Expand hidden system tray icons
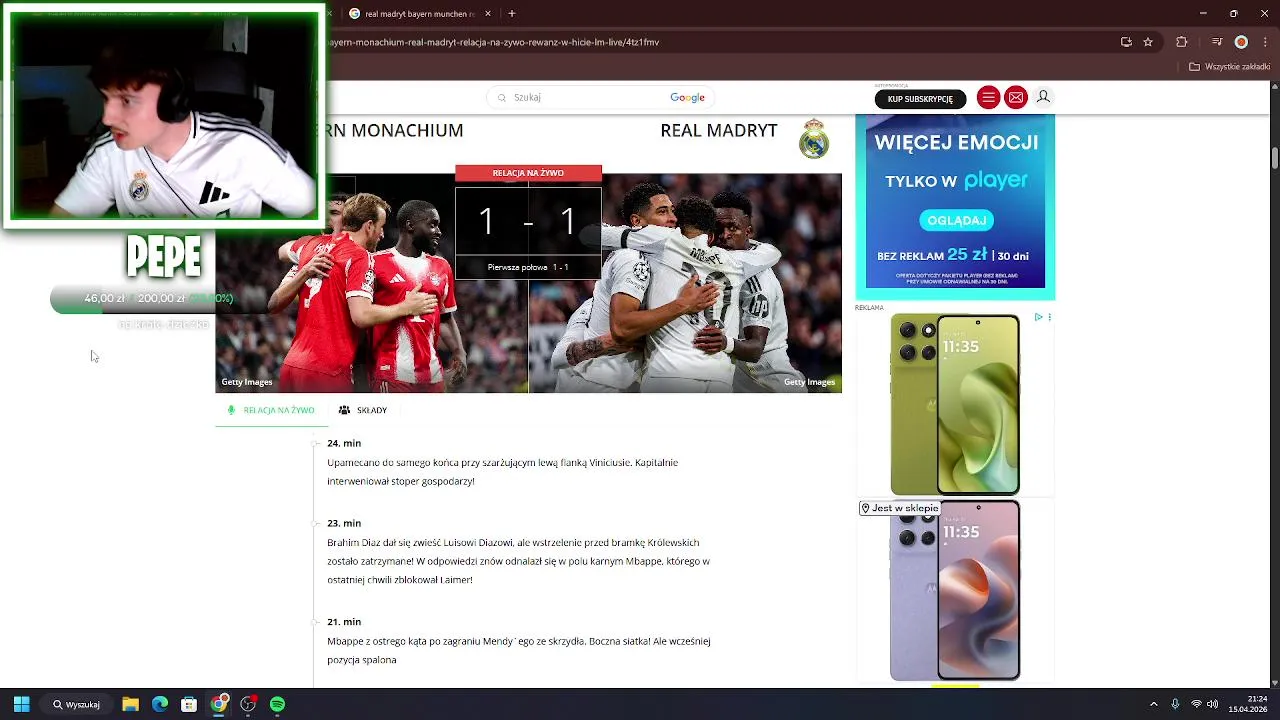This screenshot has height=720, width=1280. coord(1153,704)
